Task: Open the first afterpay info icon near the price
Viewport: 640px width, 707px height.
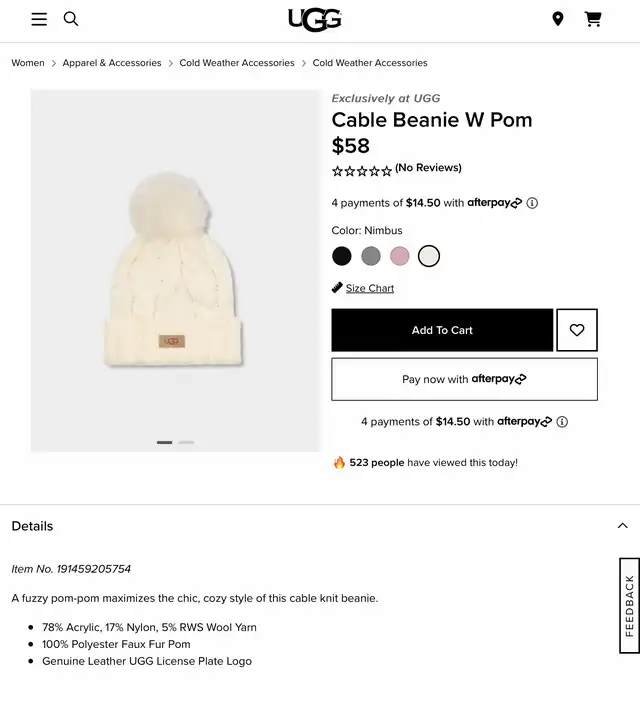Action: pos(532,203)
